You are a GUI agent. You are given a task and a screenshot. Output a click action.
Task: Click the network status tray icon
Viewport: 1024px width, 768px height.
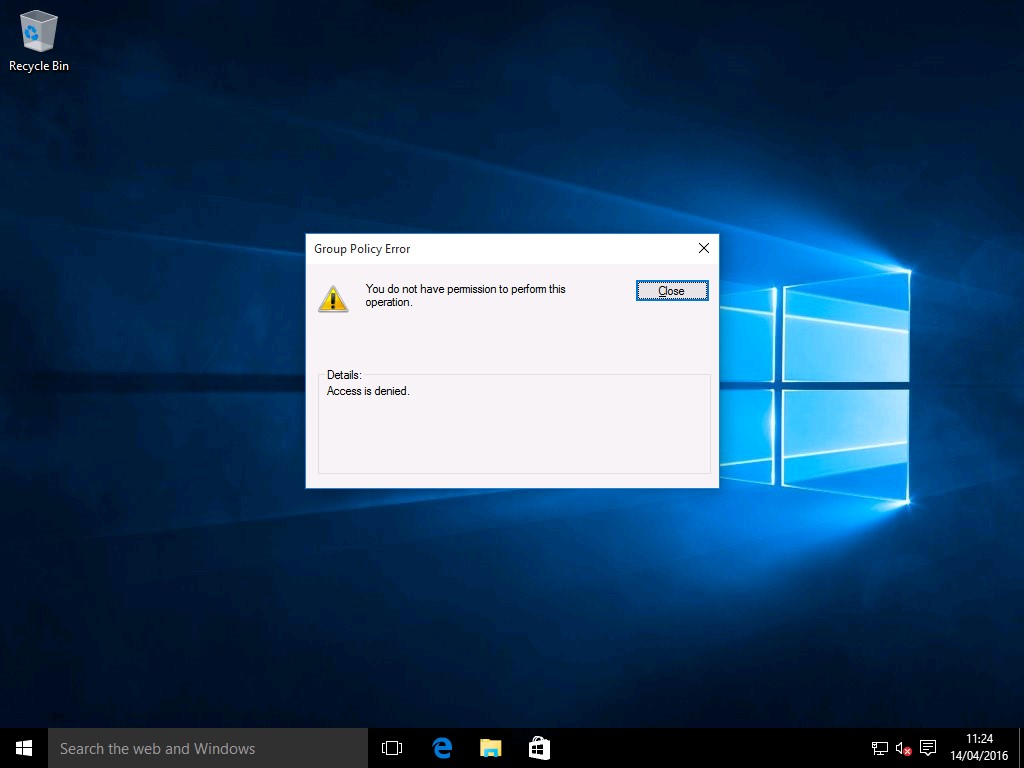[880, 748]
